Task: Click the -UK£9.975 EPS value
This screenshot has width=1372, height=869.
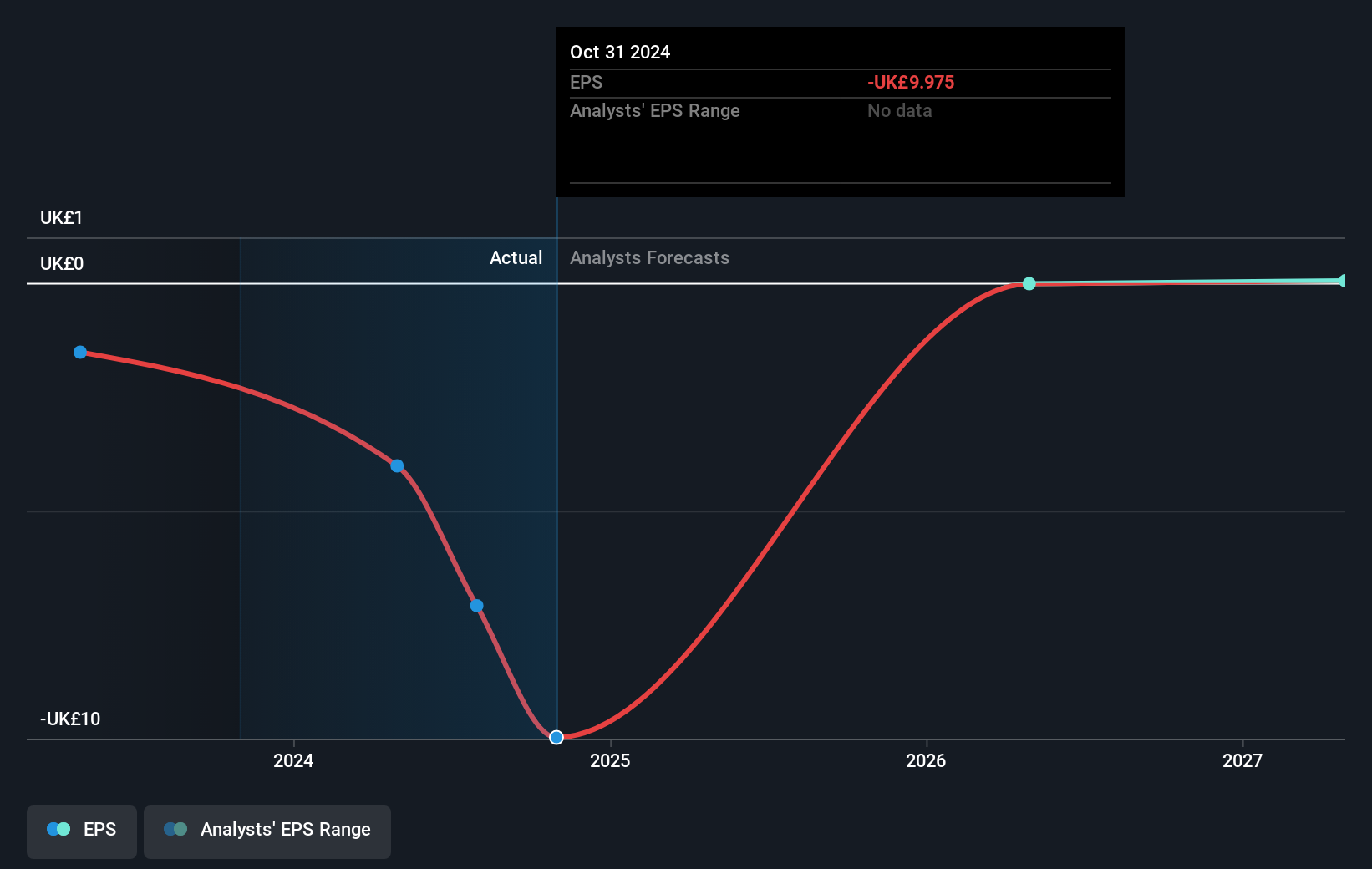Action: tap(911, 83)
